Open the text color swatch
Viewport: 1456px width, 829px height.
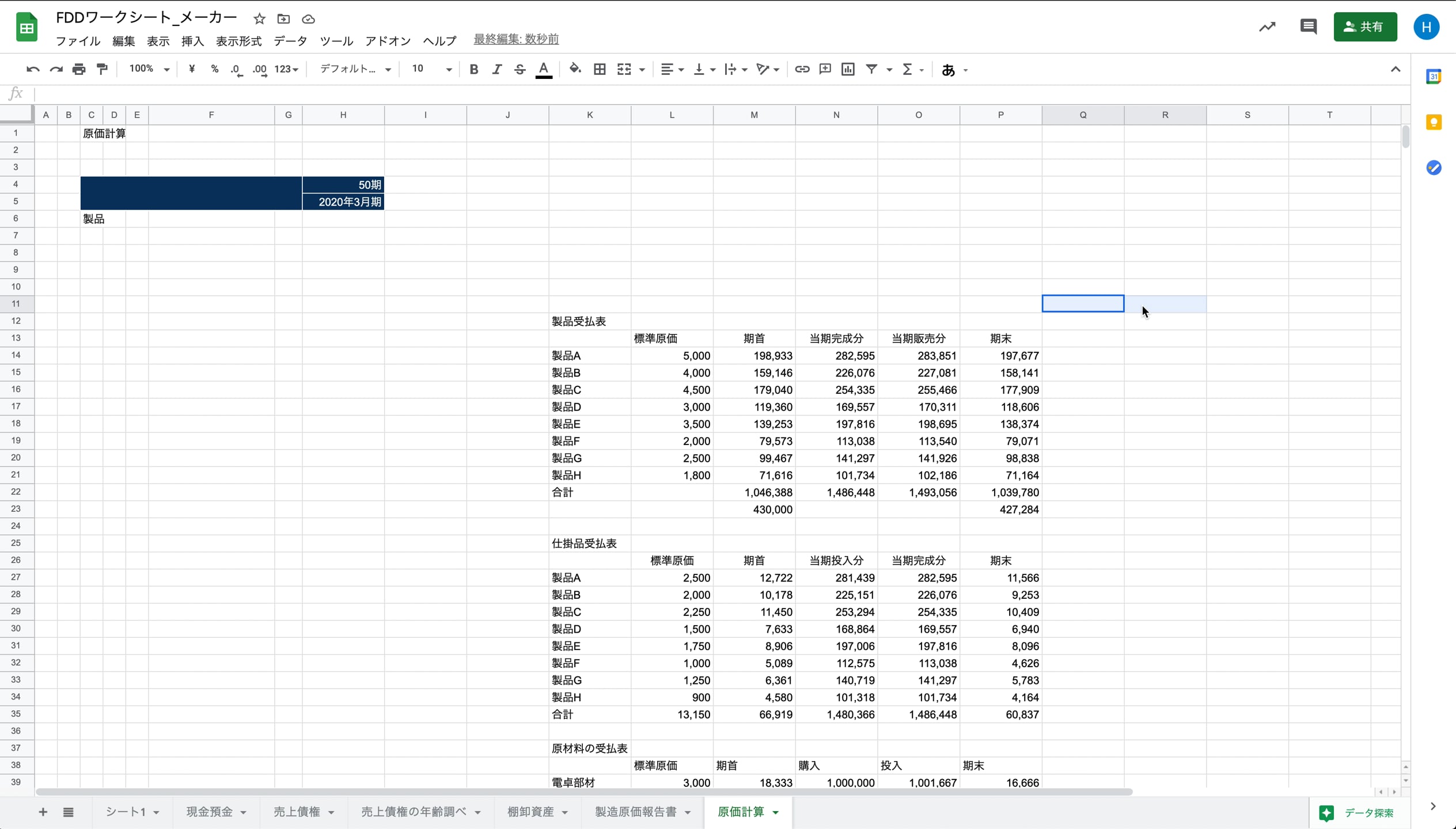tap(543, 69)
